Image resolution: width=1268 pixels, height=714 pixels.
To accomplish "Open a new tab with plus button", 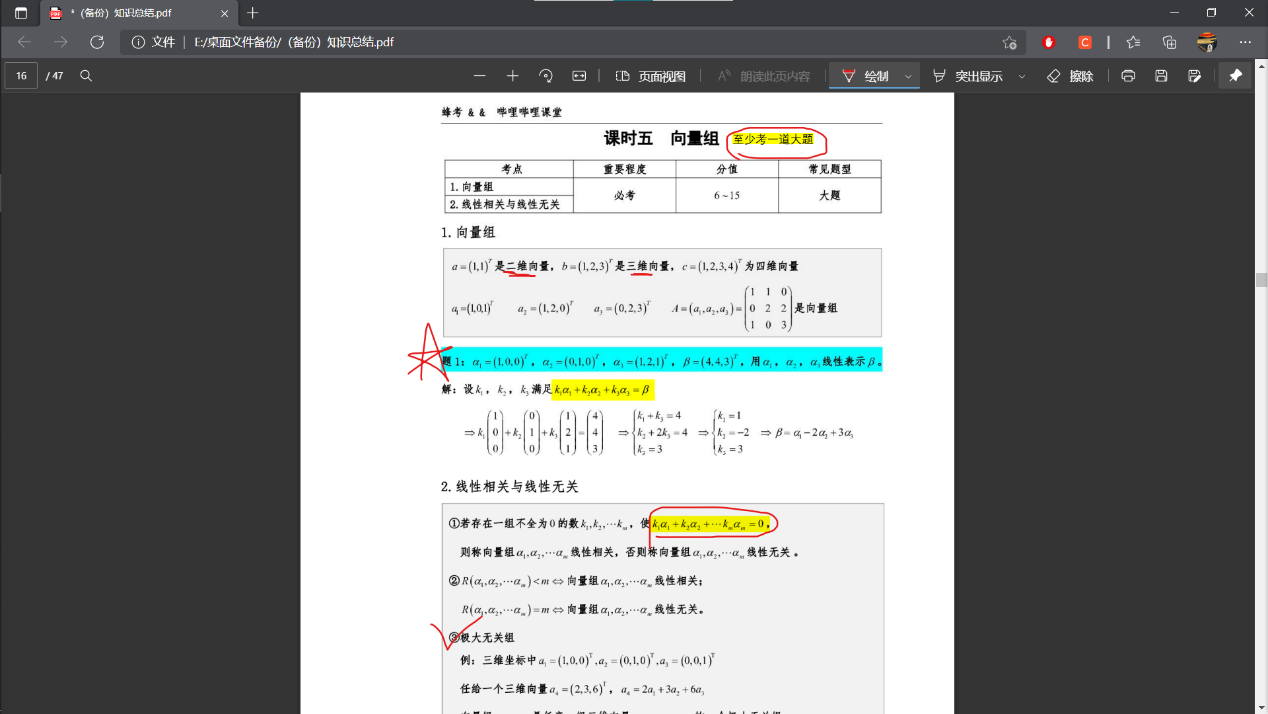I will tap(252, 13).
